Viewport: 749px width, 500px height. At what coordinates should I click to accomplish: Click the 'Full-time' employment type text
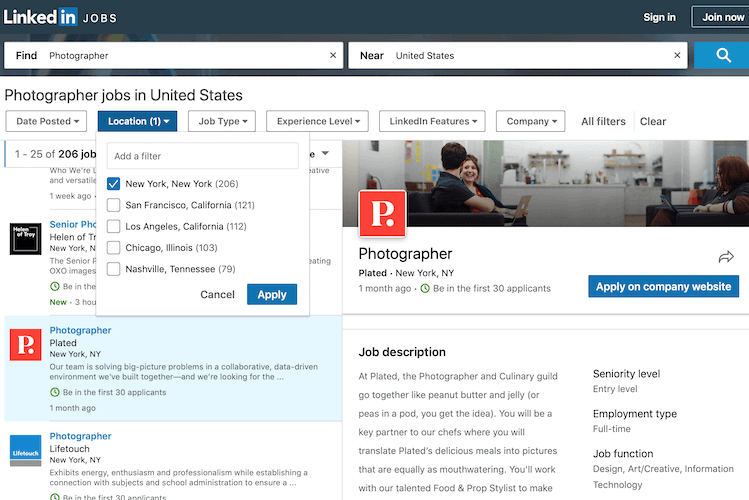(x=611, y=429)
